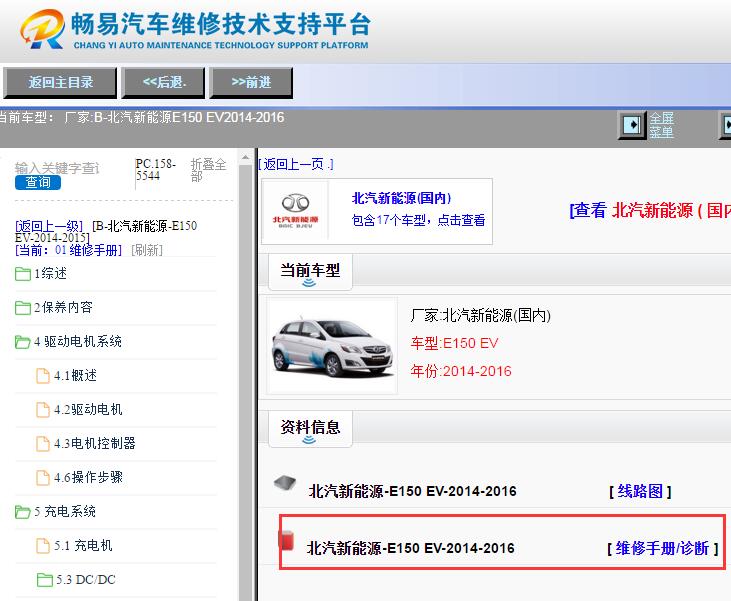
Task: Click the BAIC BJEV brand logo
Action: [296, 210]
